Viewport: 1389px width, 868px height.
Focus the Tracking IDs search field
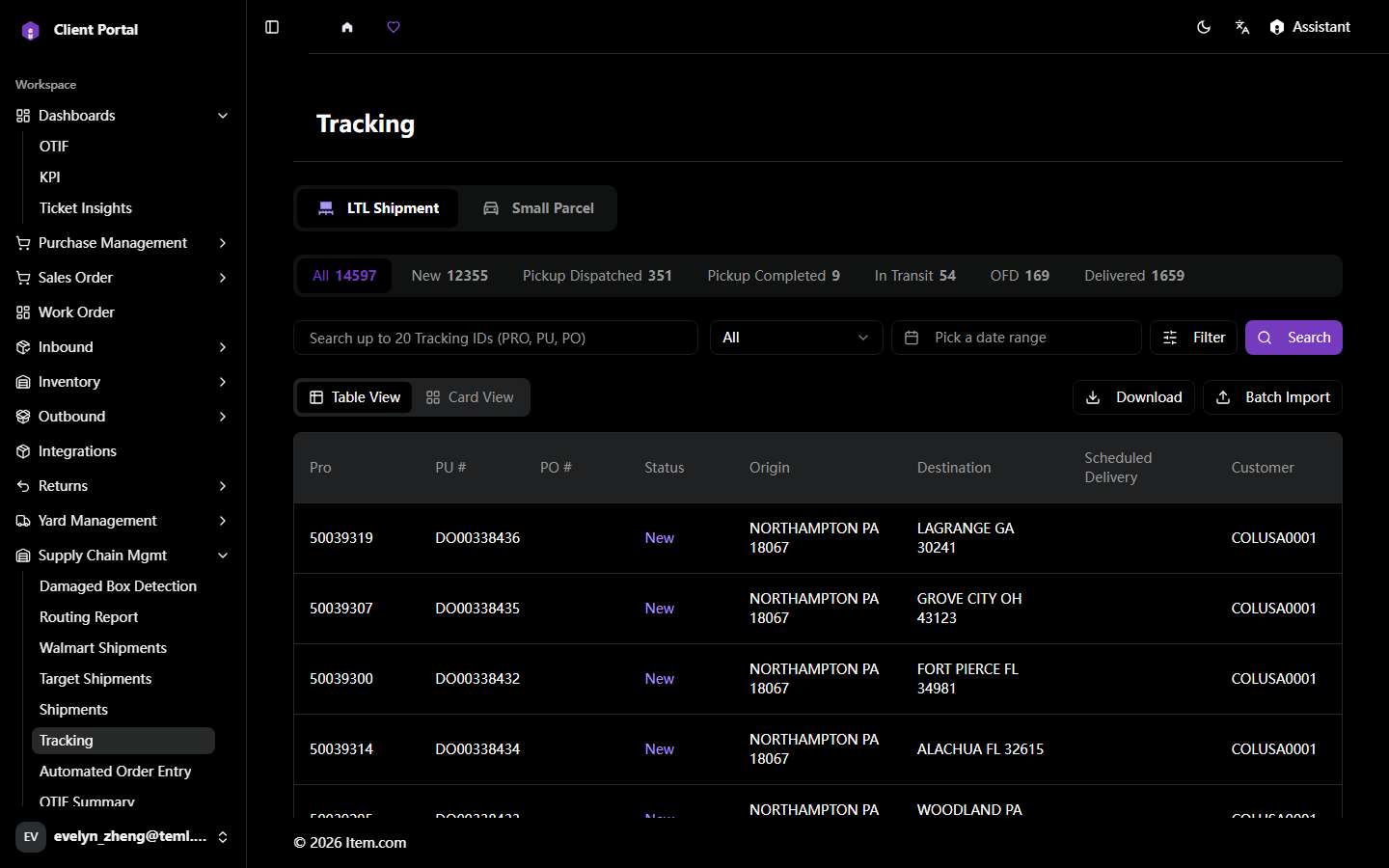click(x=496, y=338)
